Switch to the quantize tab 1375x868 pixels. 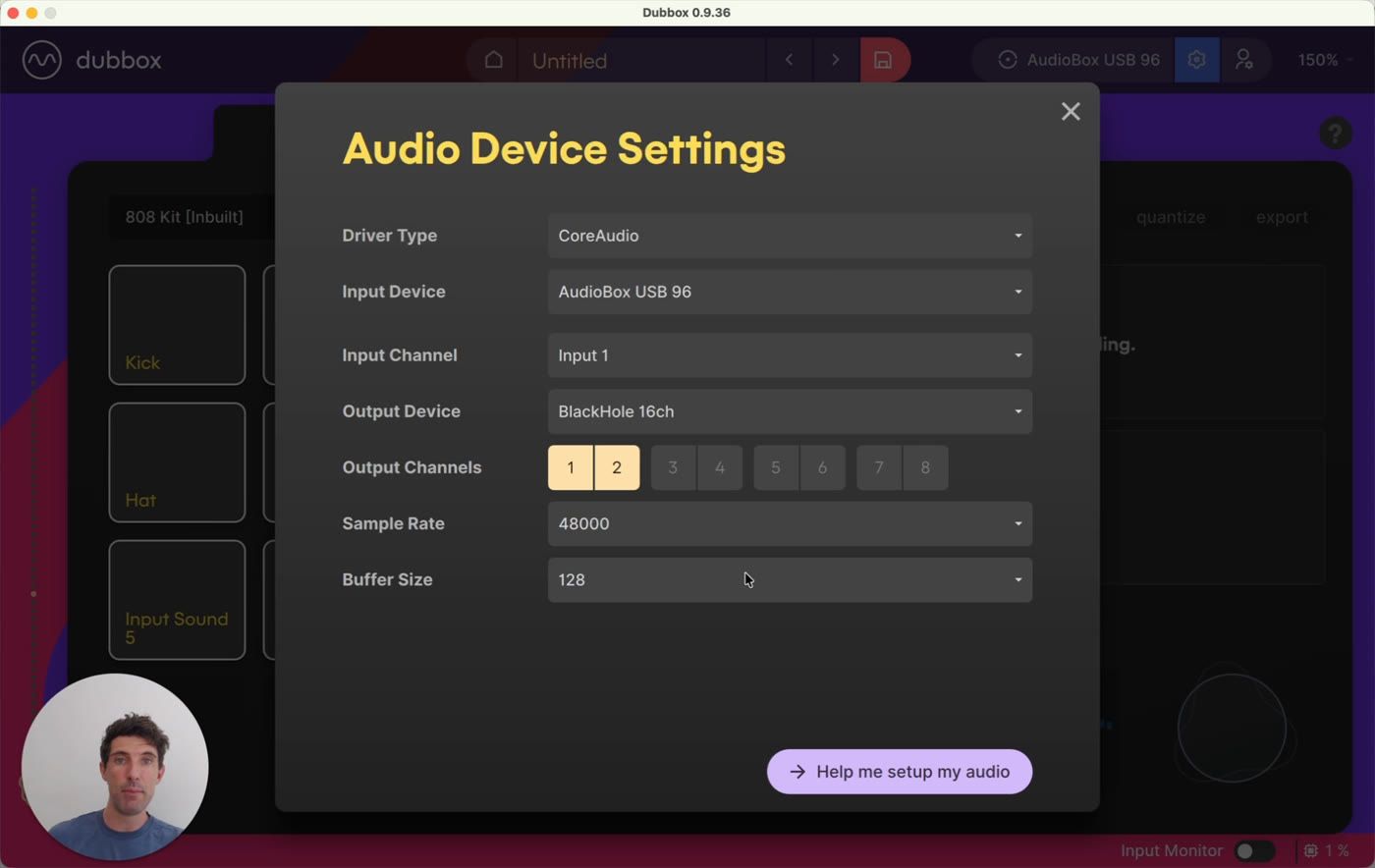(1171, 217)
